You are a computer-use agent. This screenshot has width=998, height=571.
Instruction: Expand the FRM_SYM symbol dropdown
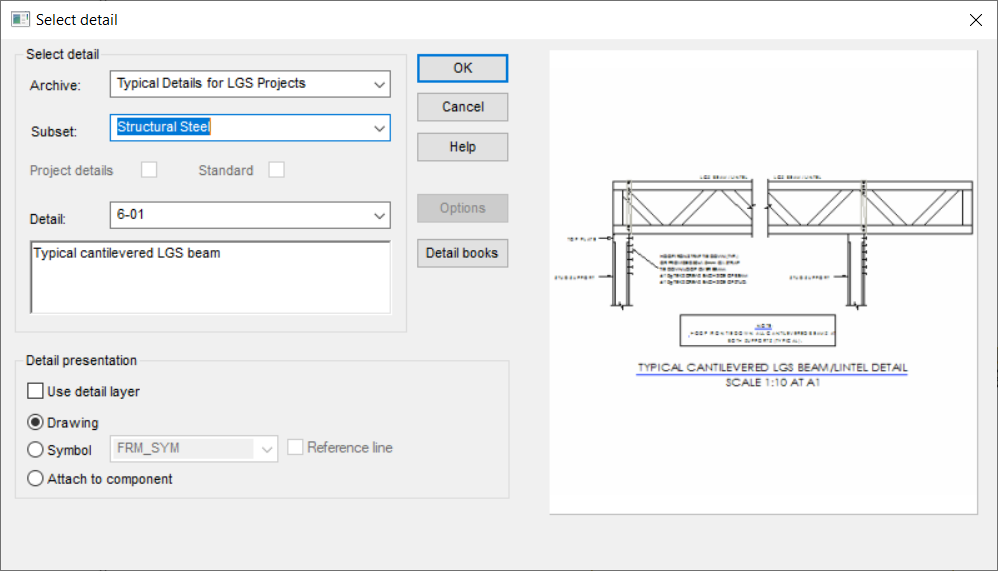(267, 449)
